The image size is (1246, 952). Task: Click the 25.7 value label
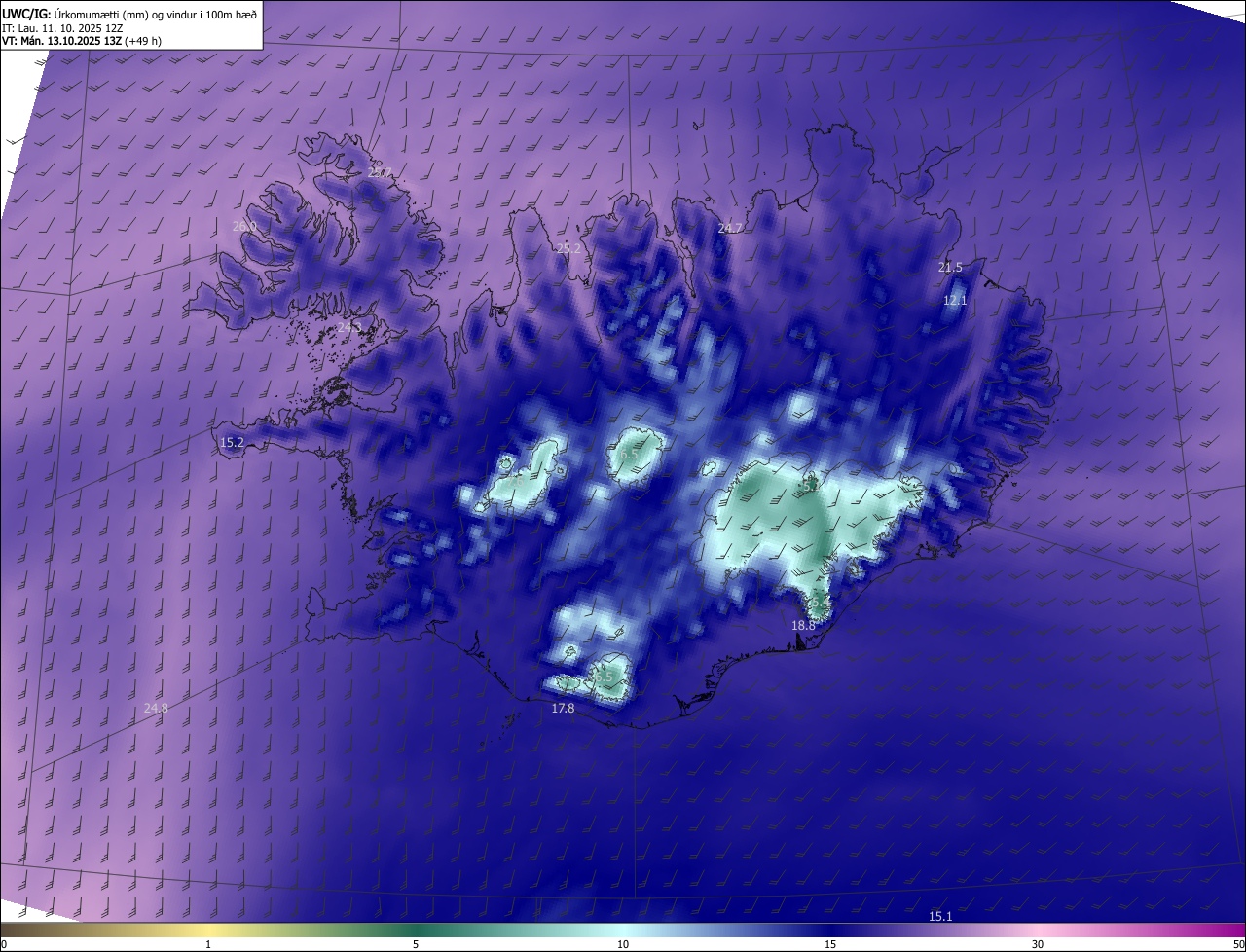point(380,172)
